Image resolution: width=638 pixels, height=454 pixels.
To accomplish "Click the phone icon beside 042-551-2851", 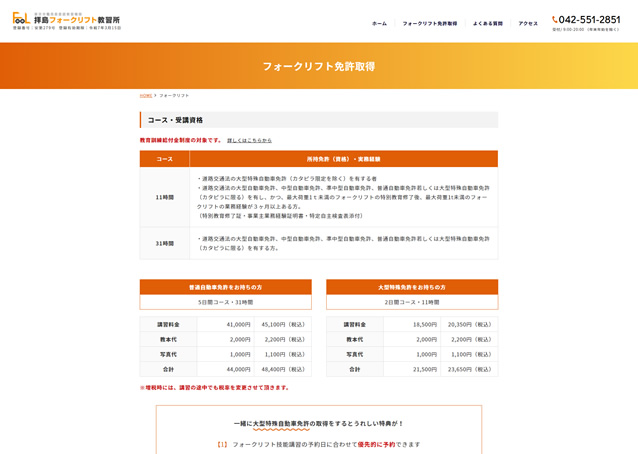I will [x=555, y=20].
